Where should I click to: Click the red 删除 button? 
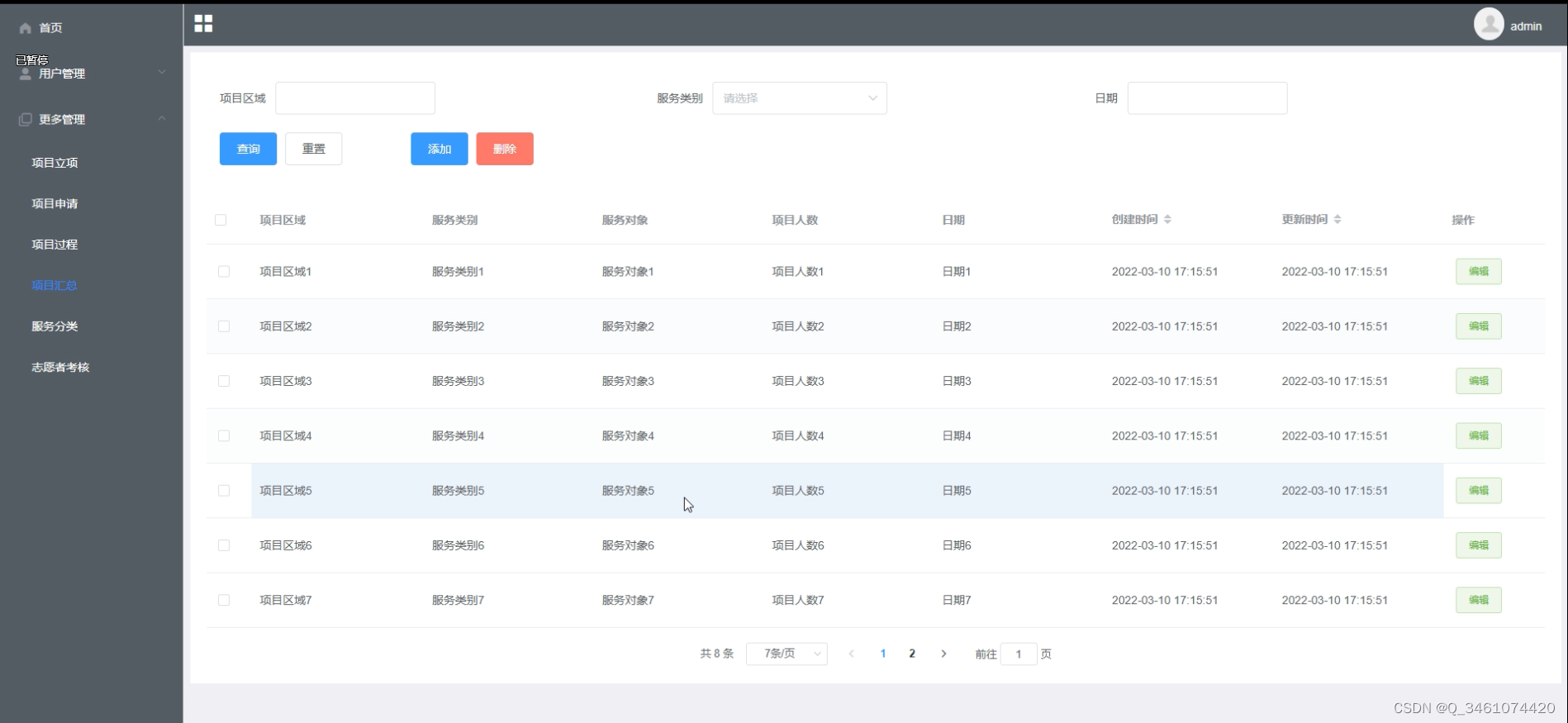[x=505, y=149]
